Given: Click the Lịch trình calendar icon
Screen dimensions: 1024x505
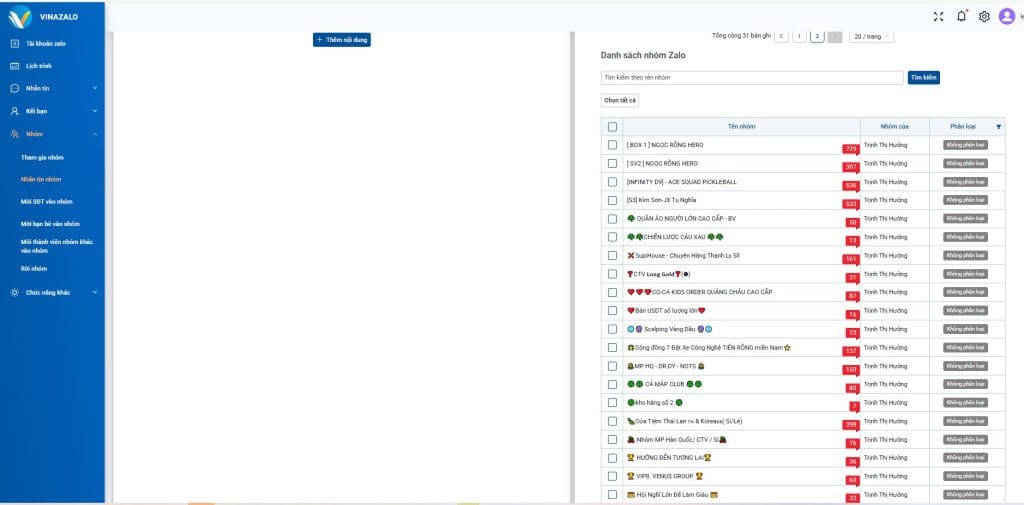Looking at the screenshot, I should 15,66.
